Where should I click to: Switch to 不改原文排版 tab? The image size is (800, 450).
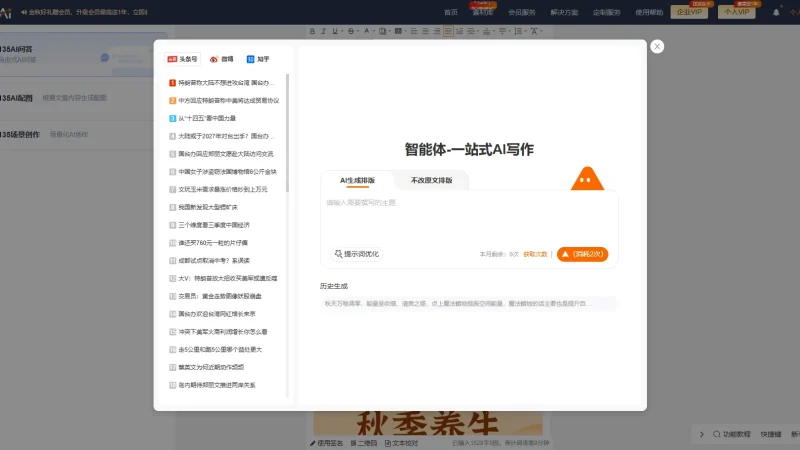[x=431, y=180]
